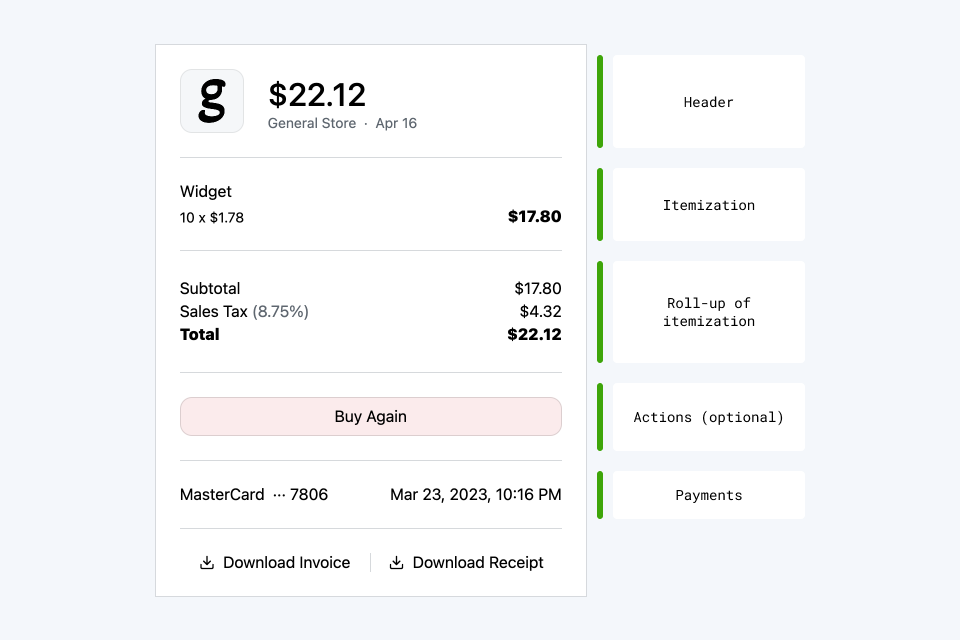
Task: Click the bold $17.80 item price
Action: click(534, 216)
